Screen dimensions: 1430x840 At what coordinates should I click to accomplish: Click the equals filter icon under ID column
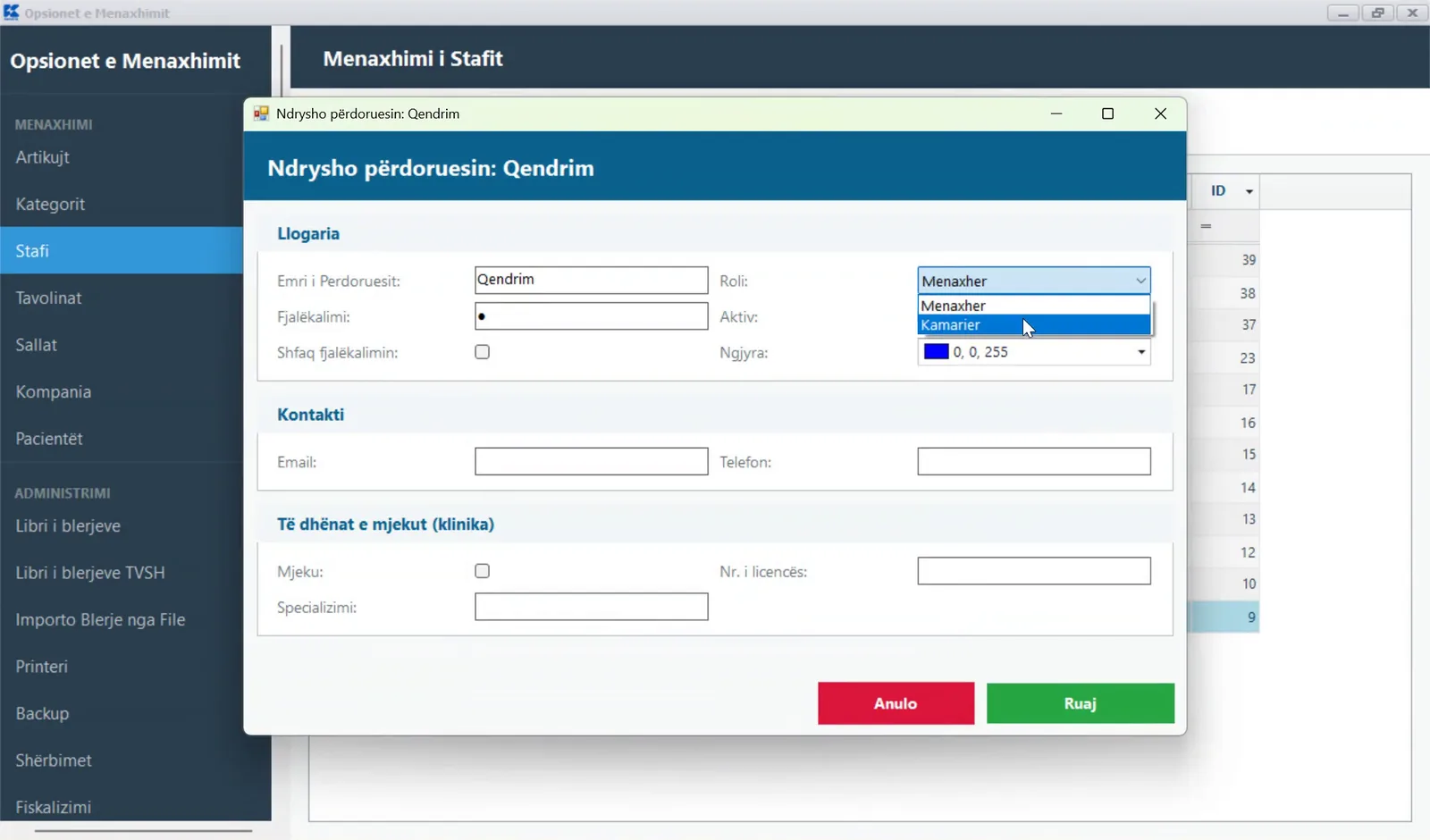point(1206,226)
